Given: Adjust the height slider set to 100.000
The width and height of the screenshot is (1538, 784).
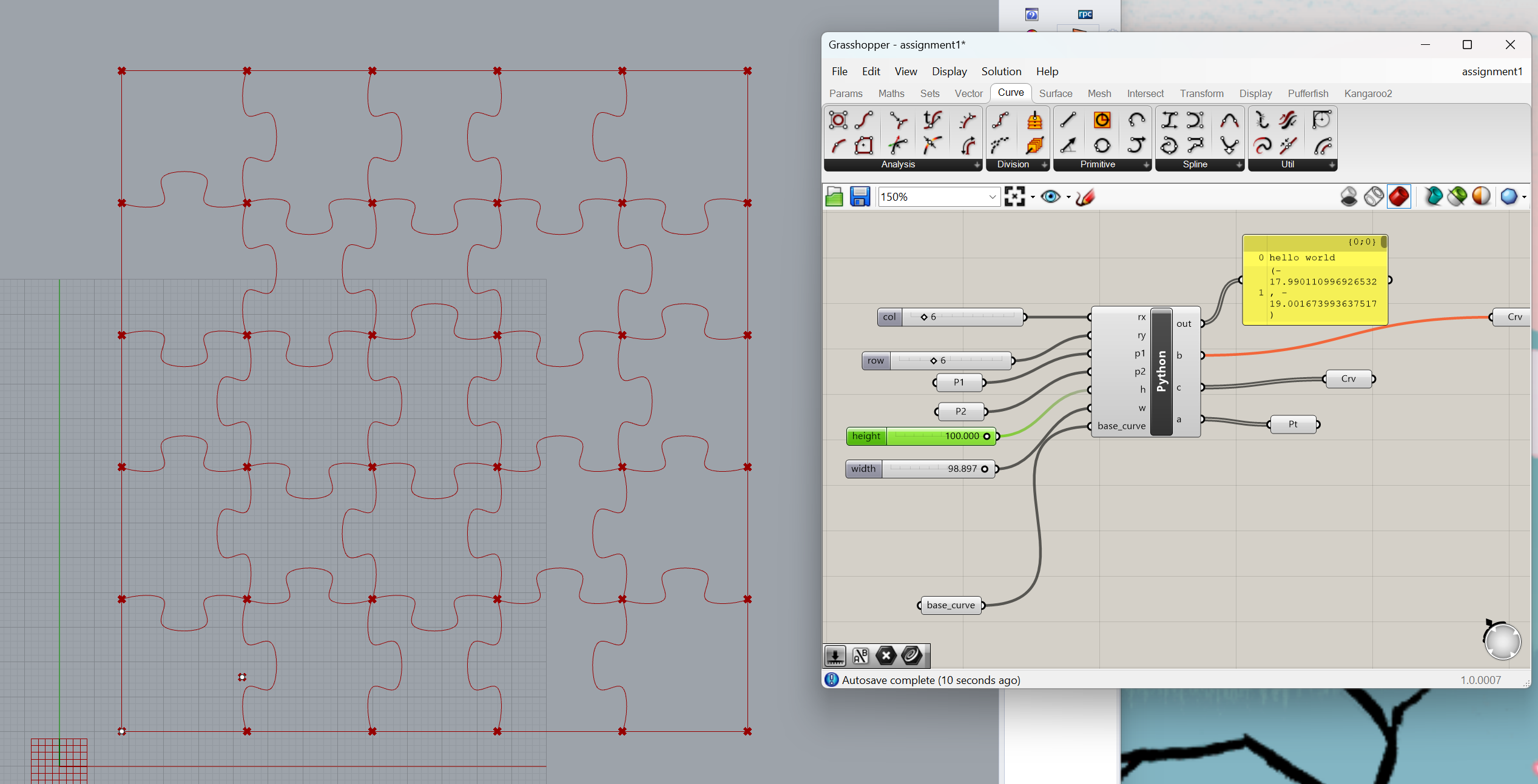Looking at the screenshot, I should click(x=921, y=436).
